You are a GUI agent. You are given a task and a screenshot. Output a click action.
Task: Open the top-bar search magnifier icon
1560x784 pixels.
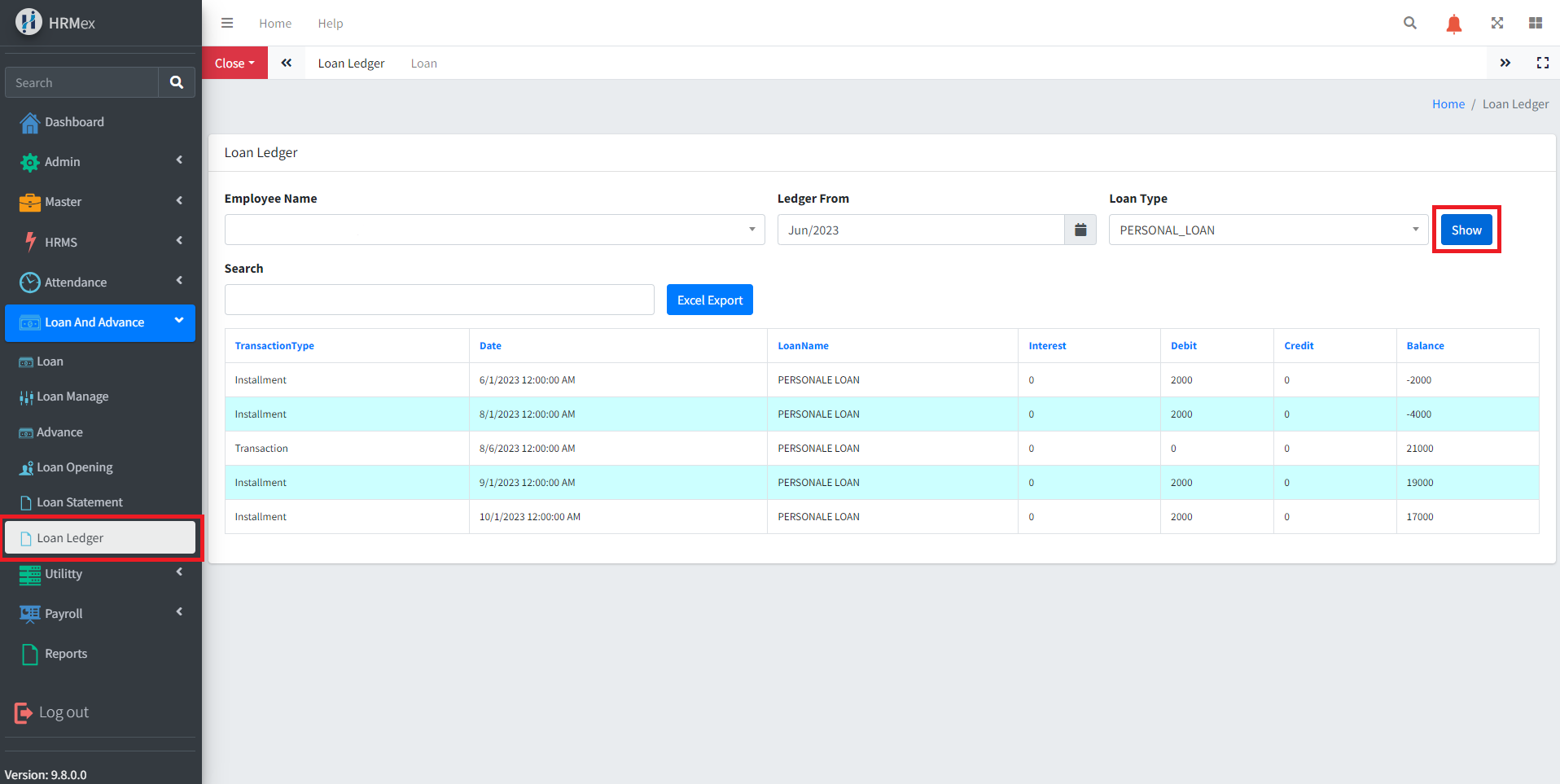tap(1410, 24)
